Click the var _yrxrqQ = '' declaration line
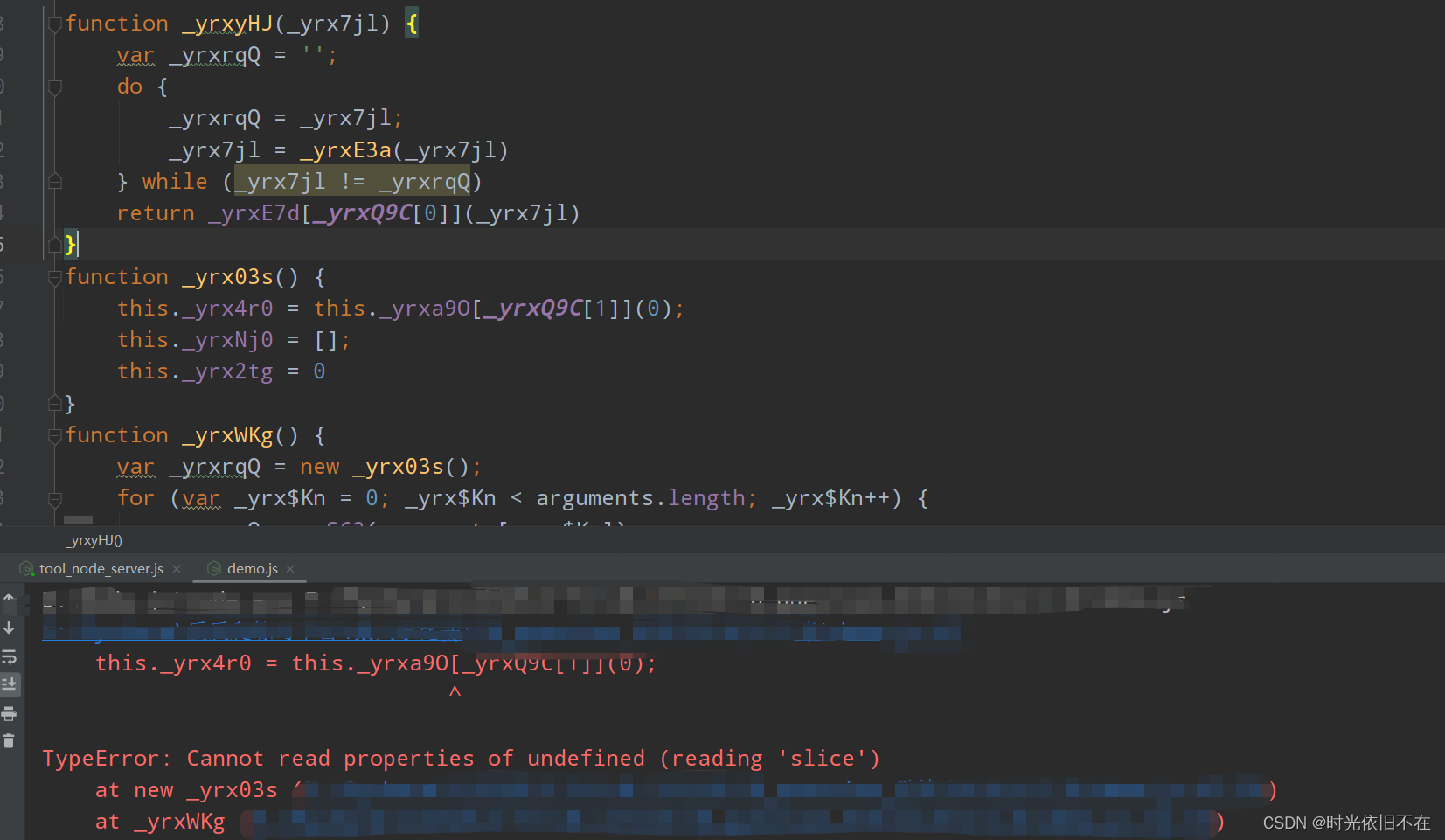Viewport: 1445px width, 840px height. (227, 55)
